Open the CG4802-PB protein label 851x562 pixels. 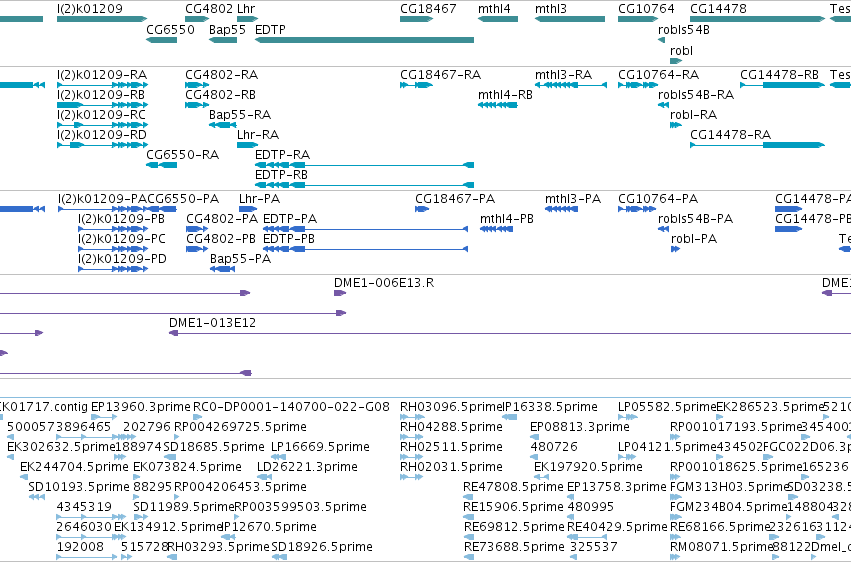(221, 239)
